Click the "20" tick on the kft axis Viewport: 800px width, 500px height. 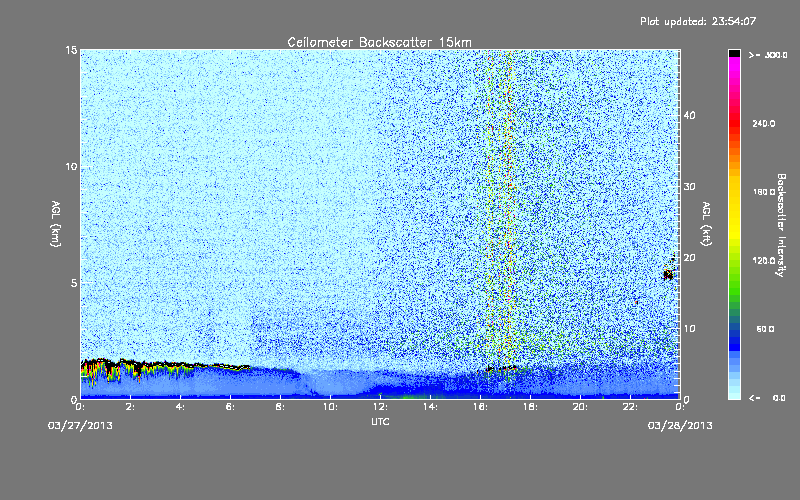pyautogui.click(x=690, y=258)
